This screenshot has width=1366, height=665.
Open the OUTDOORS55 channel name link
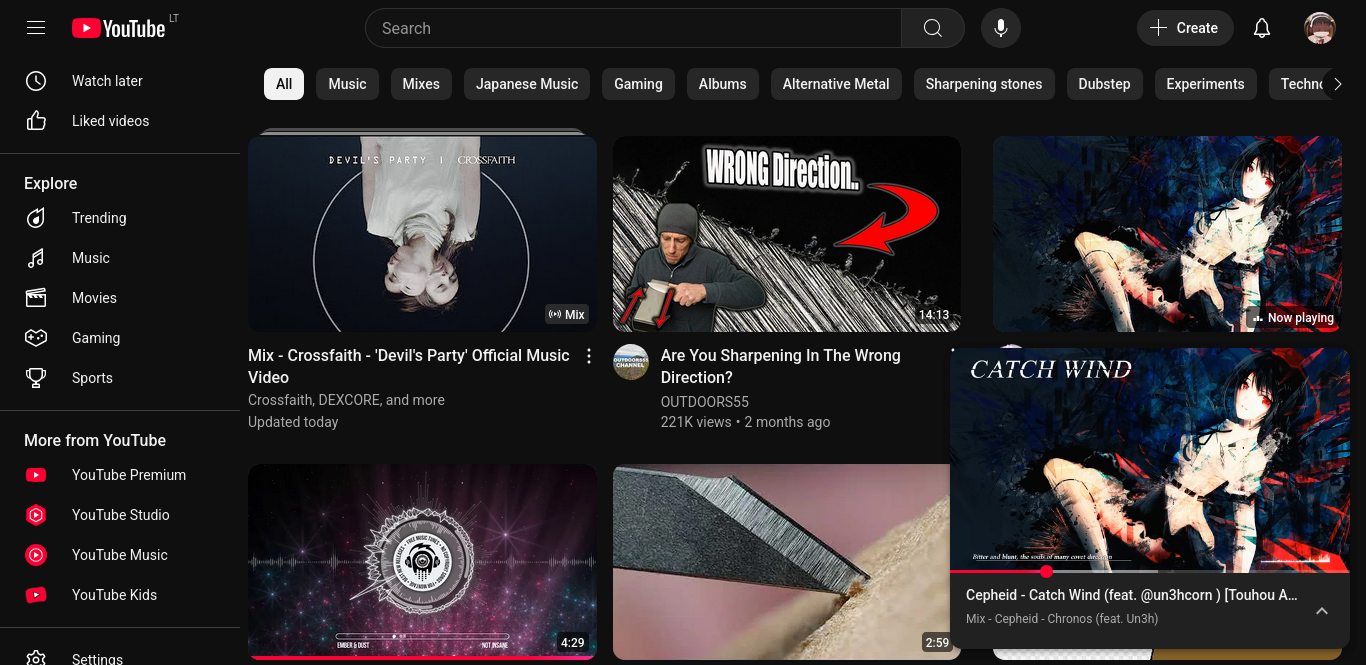click(705, 402)
